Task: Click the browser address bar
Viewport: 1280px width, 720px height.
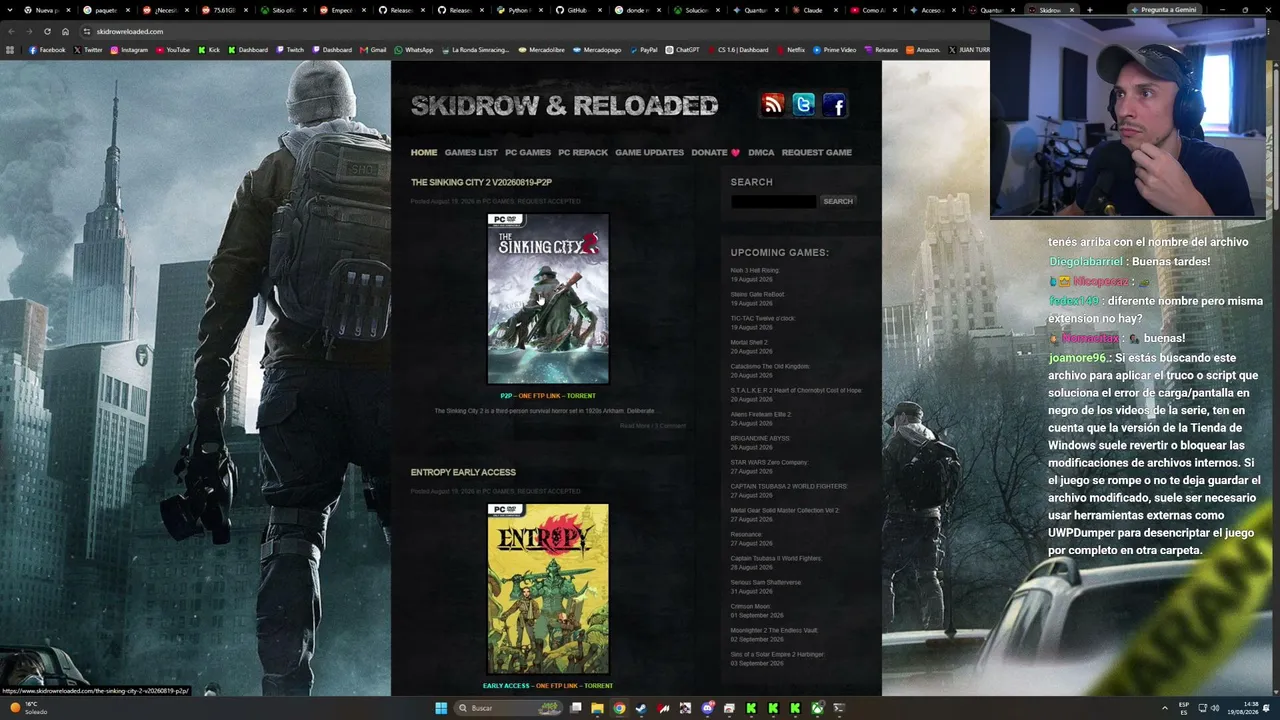Action: pyautogui.click(x=530, y=31)
